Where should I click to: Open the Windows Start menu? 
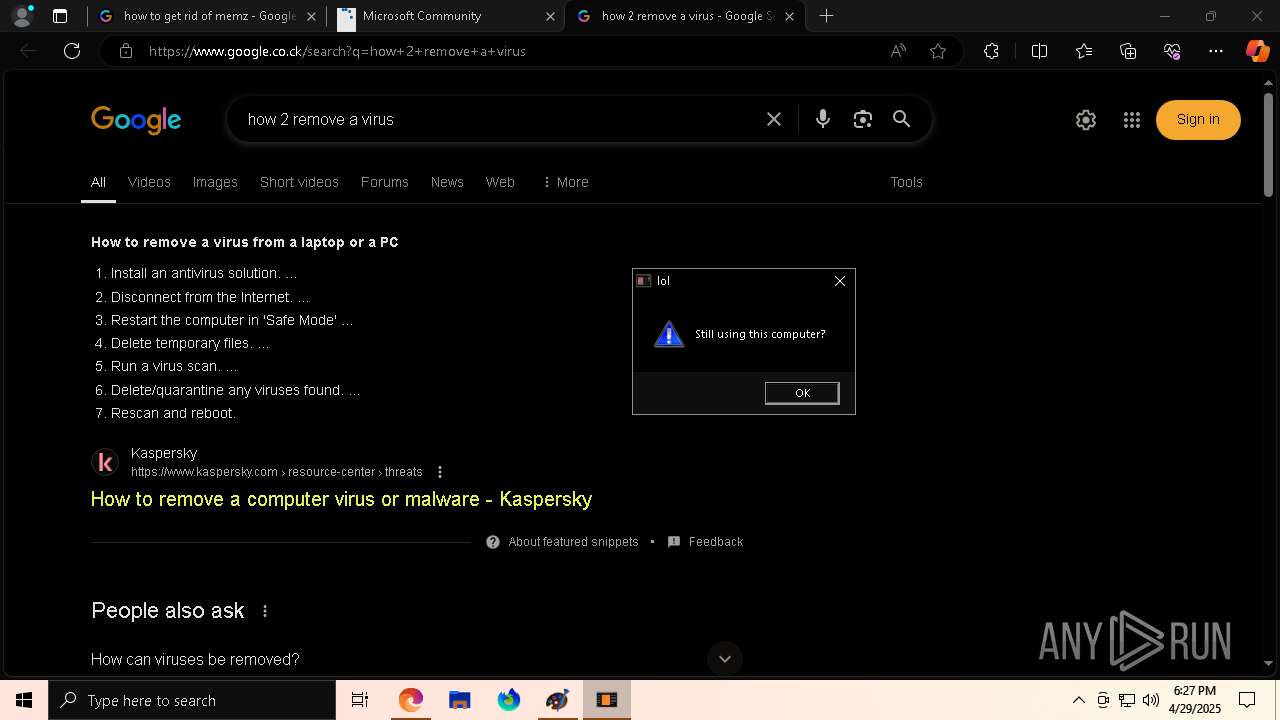point(24,700)
